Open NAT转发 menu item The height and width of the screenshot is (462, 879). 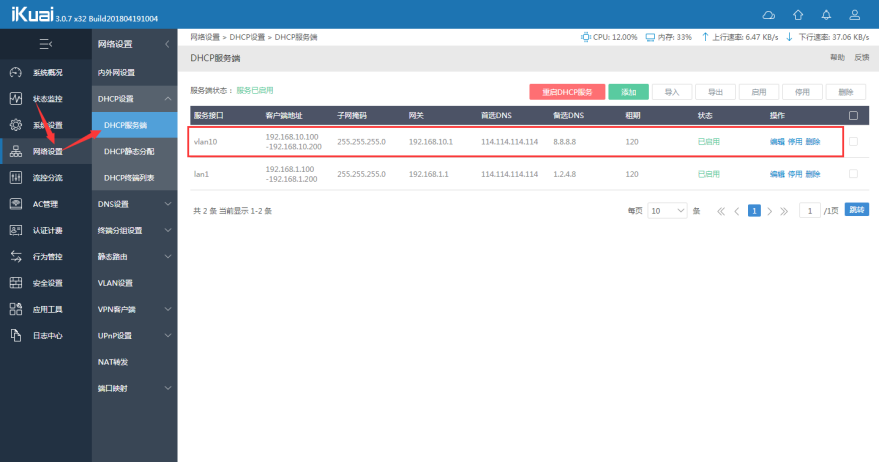tap(135, 362)
